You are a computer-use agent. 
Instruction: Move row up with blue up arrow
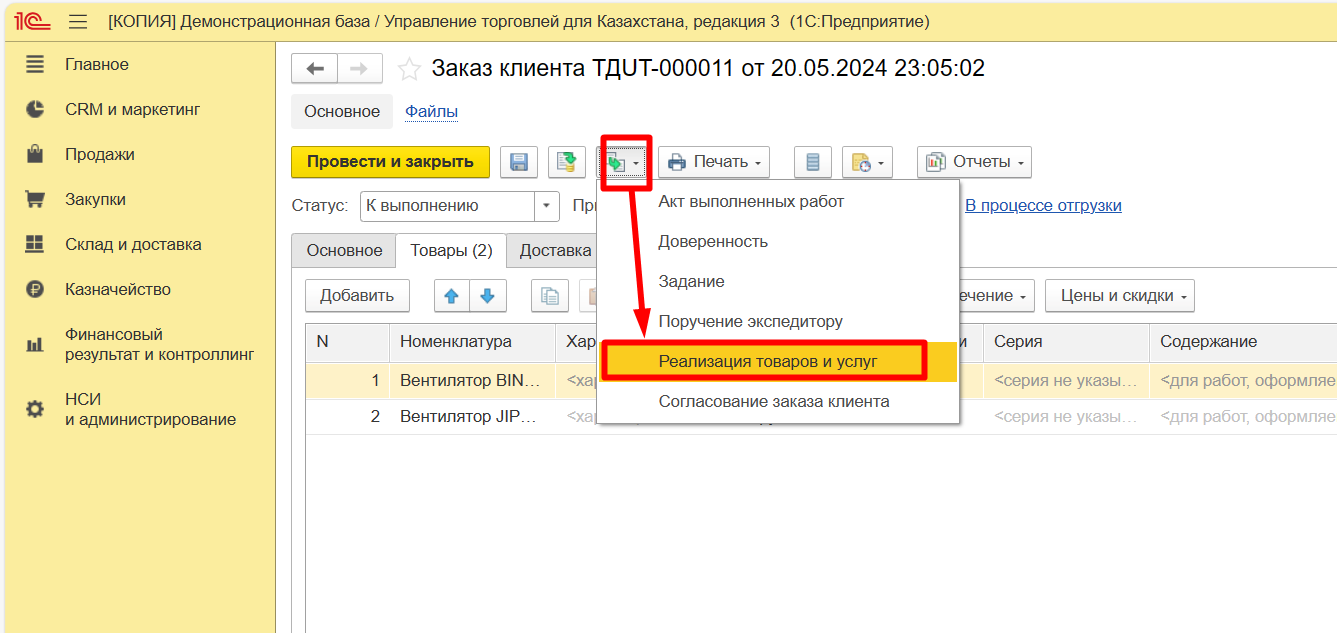click(451, 296)
